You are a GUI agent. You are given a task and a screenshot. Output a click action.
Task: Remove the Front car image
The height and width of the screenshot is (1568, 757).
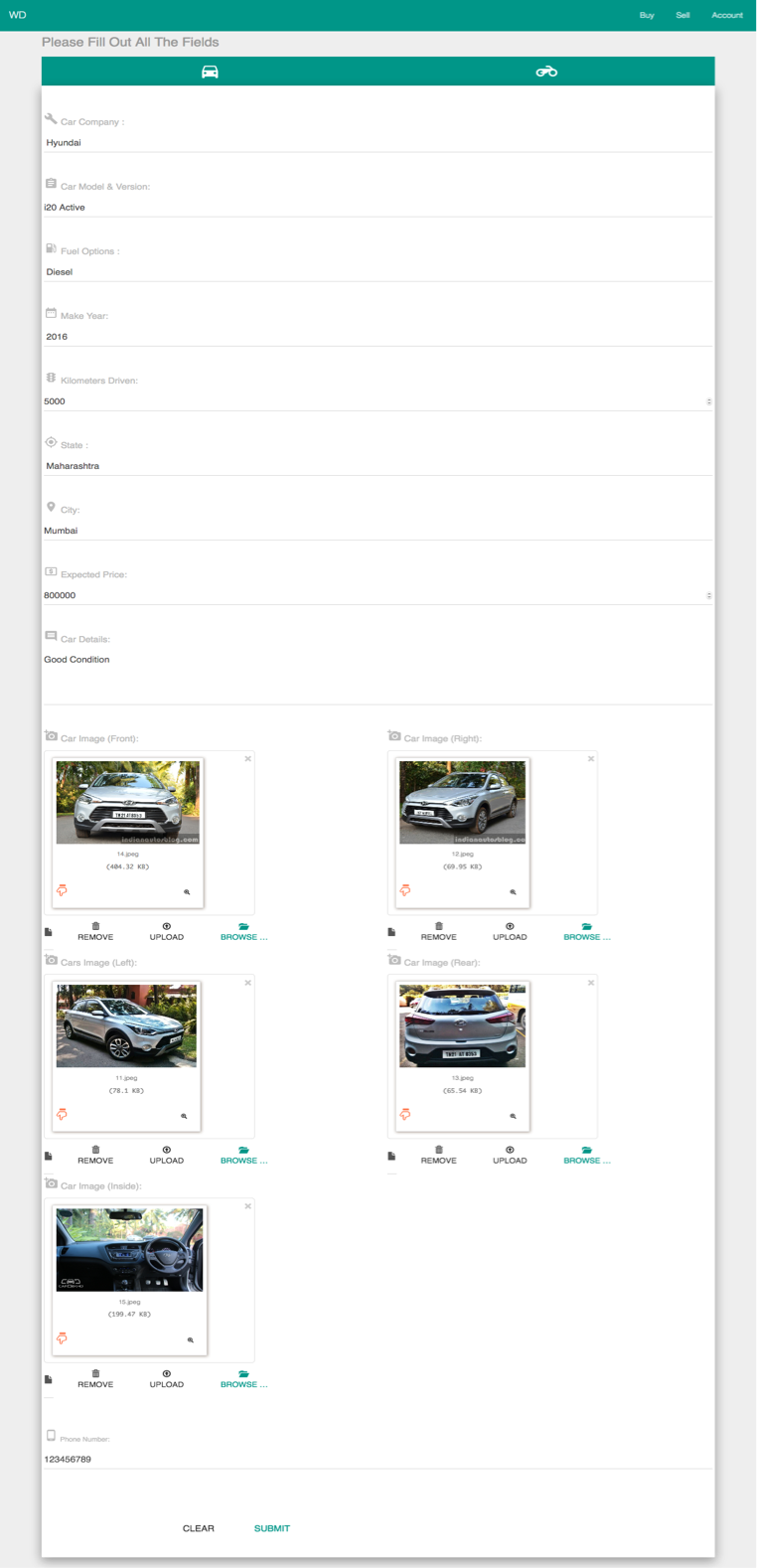pos(95,932)
